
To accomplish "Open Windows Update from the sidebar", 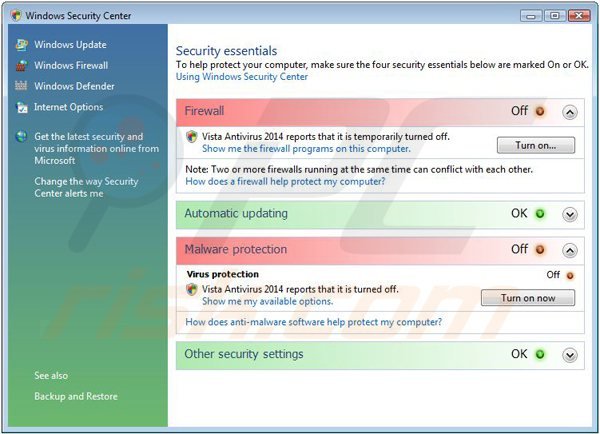I will point(70,45).
